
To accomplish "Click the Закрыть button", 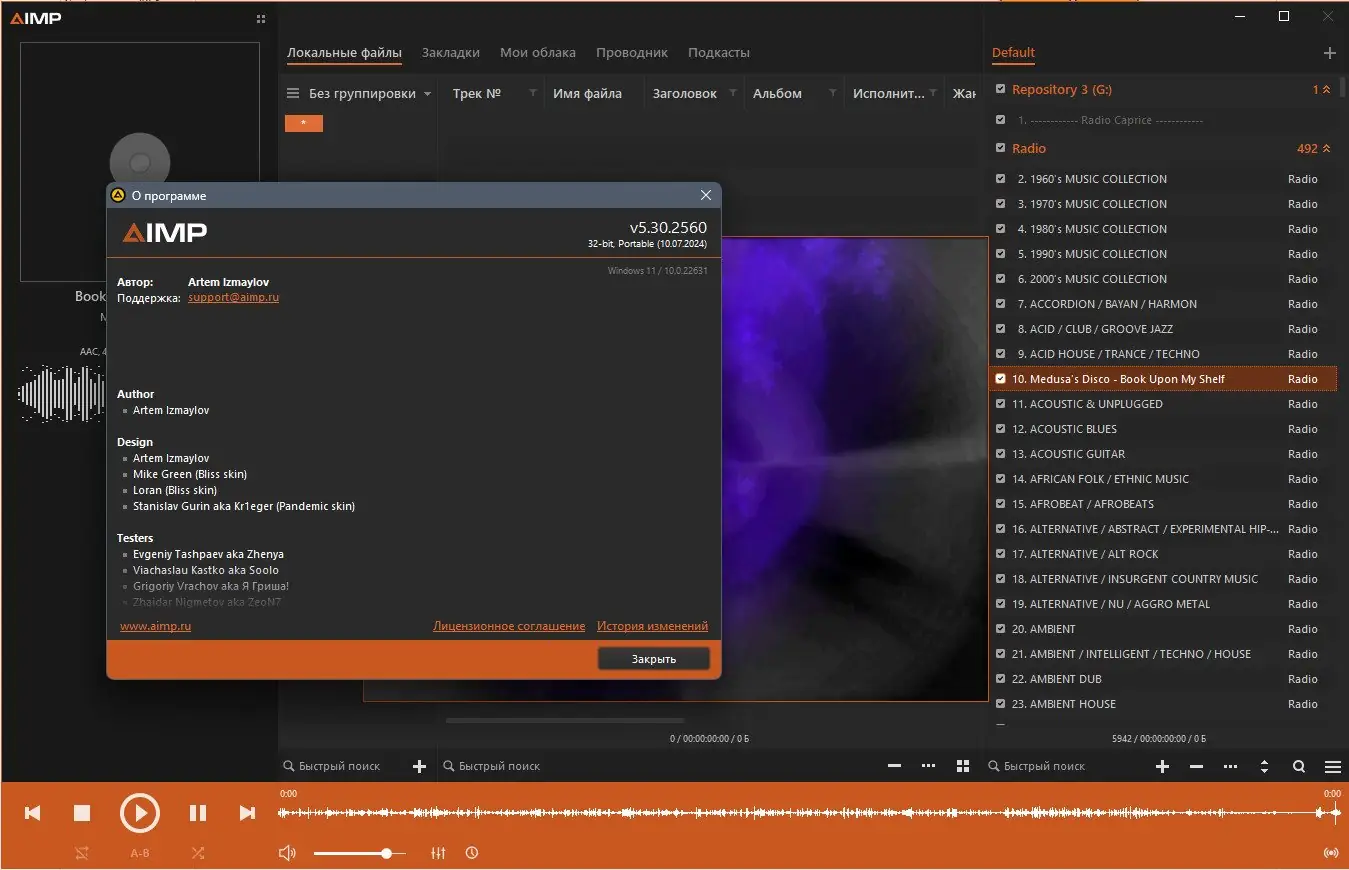I will (x=654, y=659).
